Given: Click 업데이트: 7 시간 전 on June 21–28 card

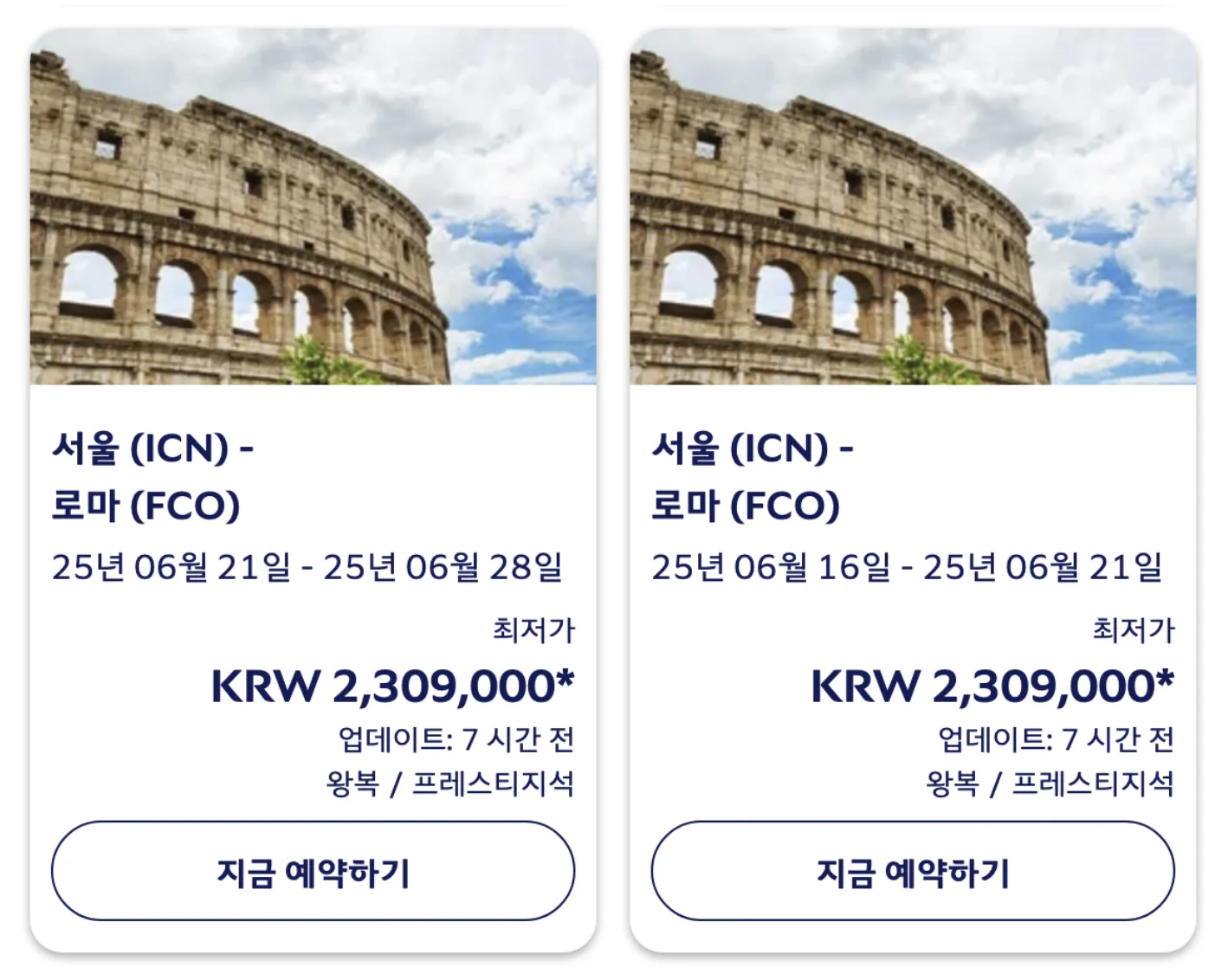Looking at the screenshot, I should tap(456, 739).
